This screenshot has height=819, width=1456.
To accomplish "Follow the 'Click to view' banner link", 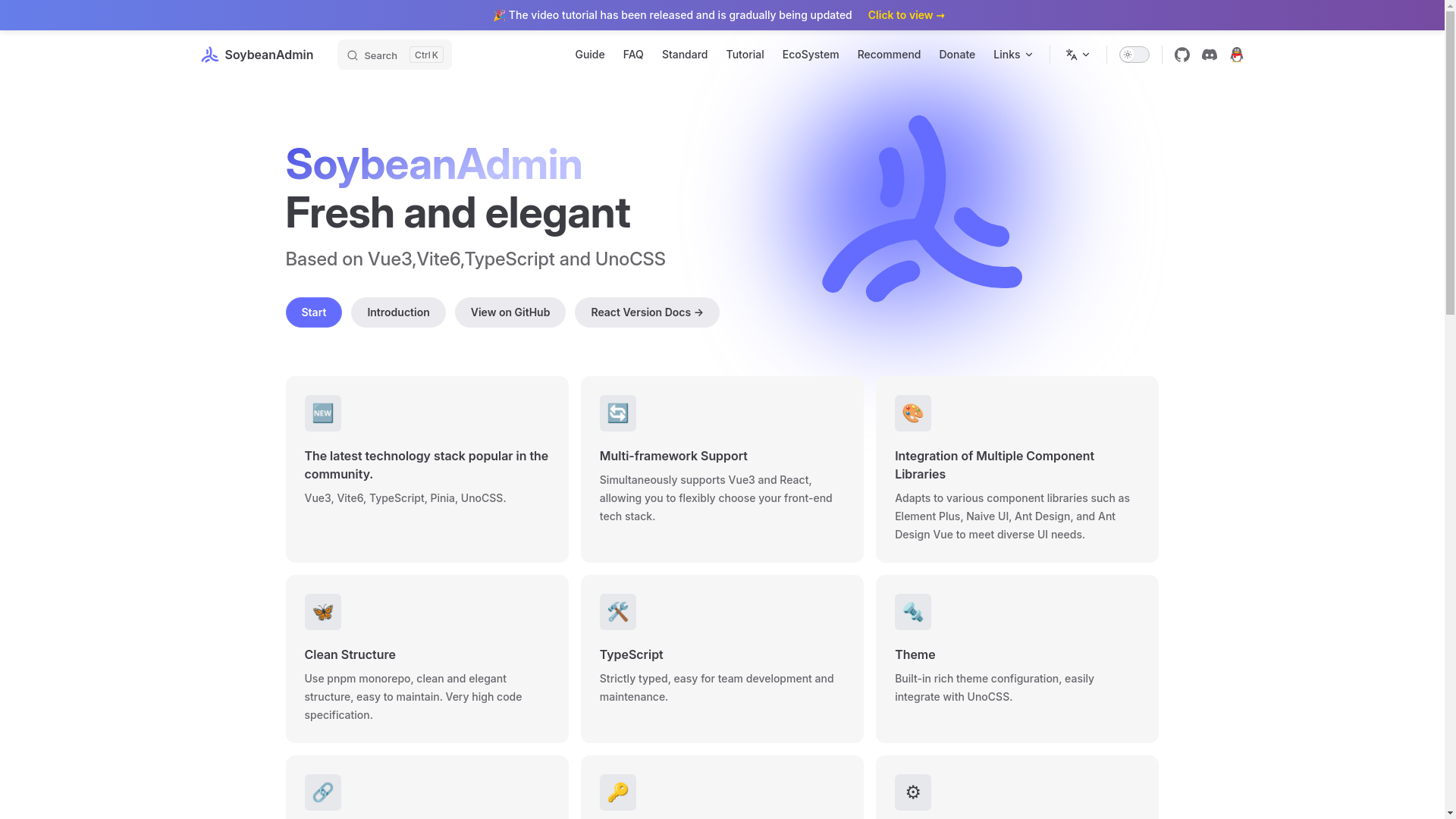I will (906, 15).
